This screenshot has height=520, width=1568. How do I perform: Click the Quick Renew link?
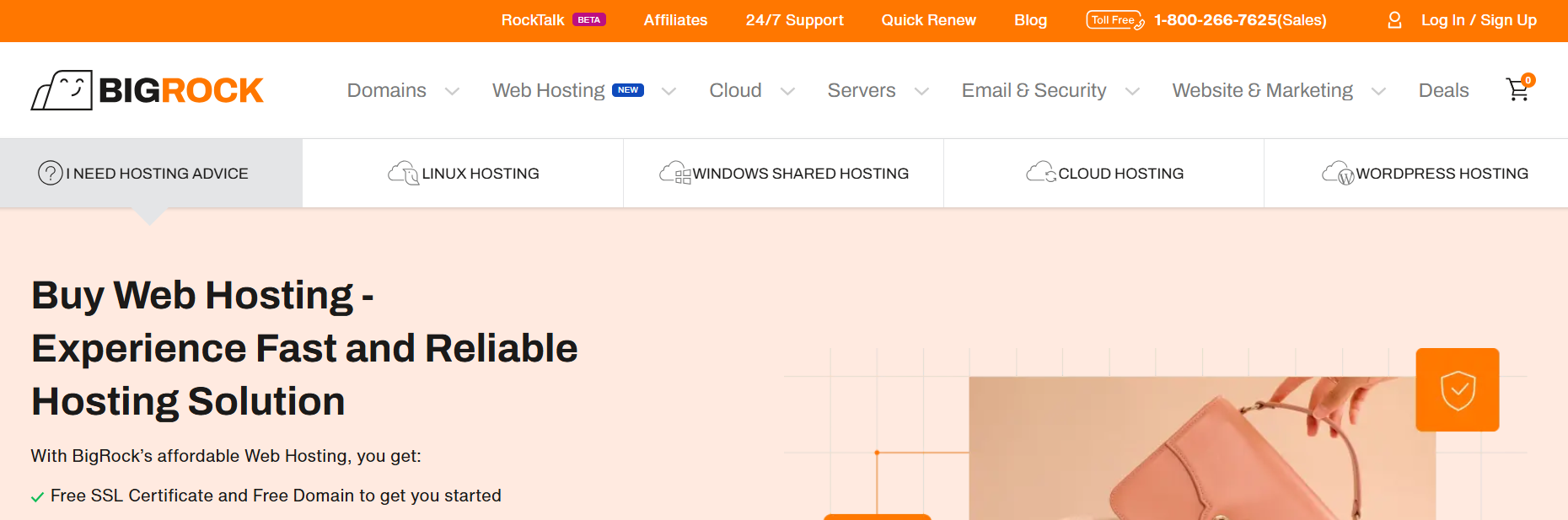coord(928,20)
